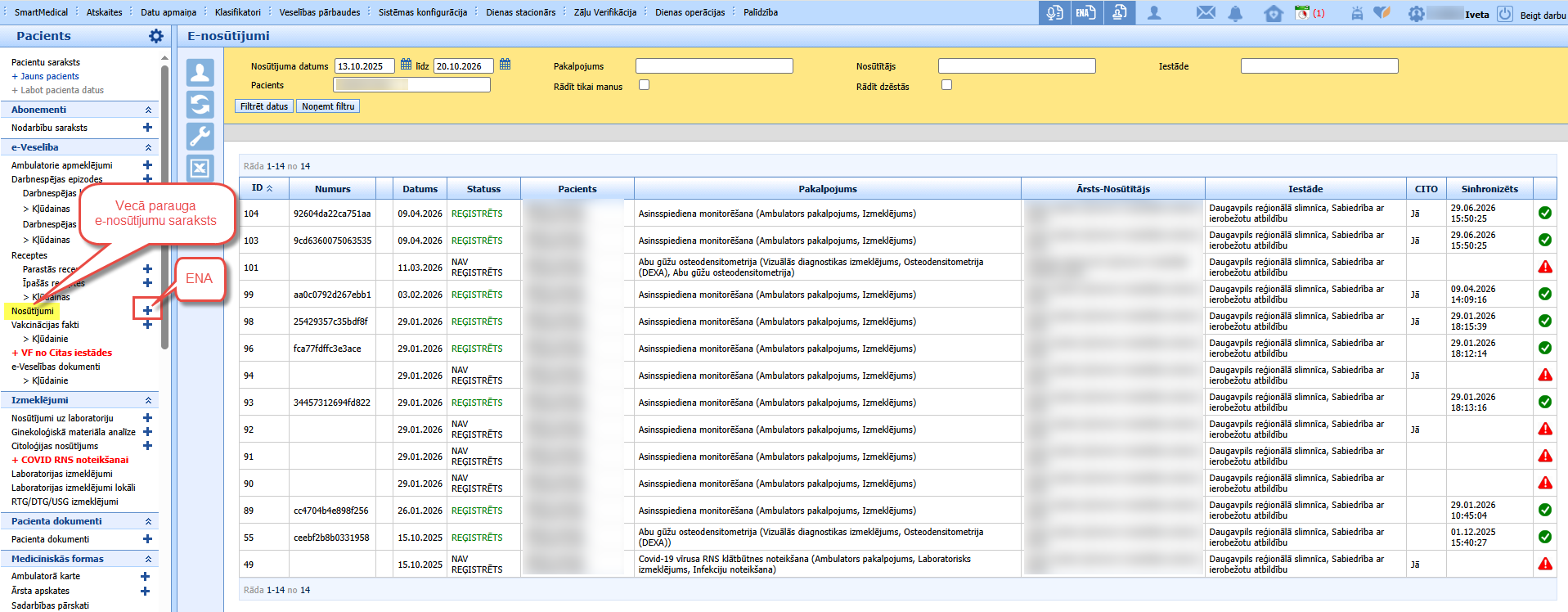Open the Dienas operācijas menu
This screenshot has width=1568, height=612.
(x=690, y=12)
